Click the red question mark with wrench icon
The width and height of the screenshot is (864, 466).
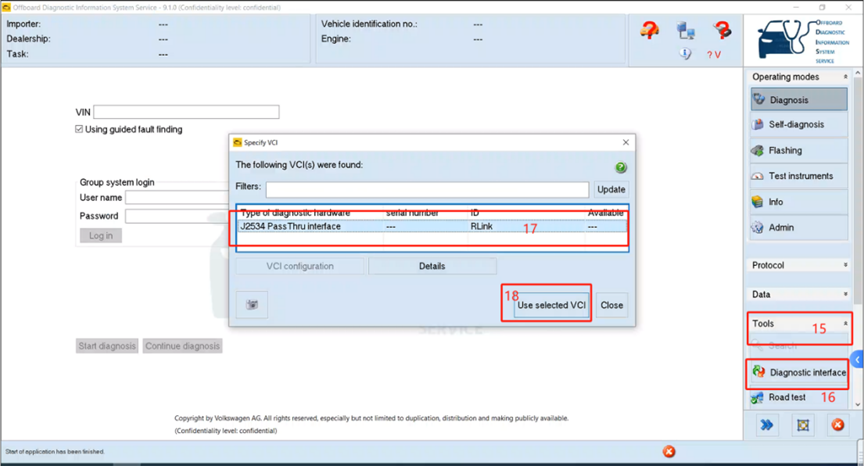coord(722,30)
